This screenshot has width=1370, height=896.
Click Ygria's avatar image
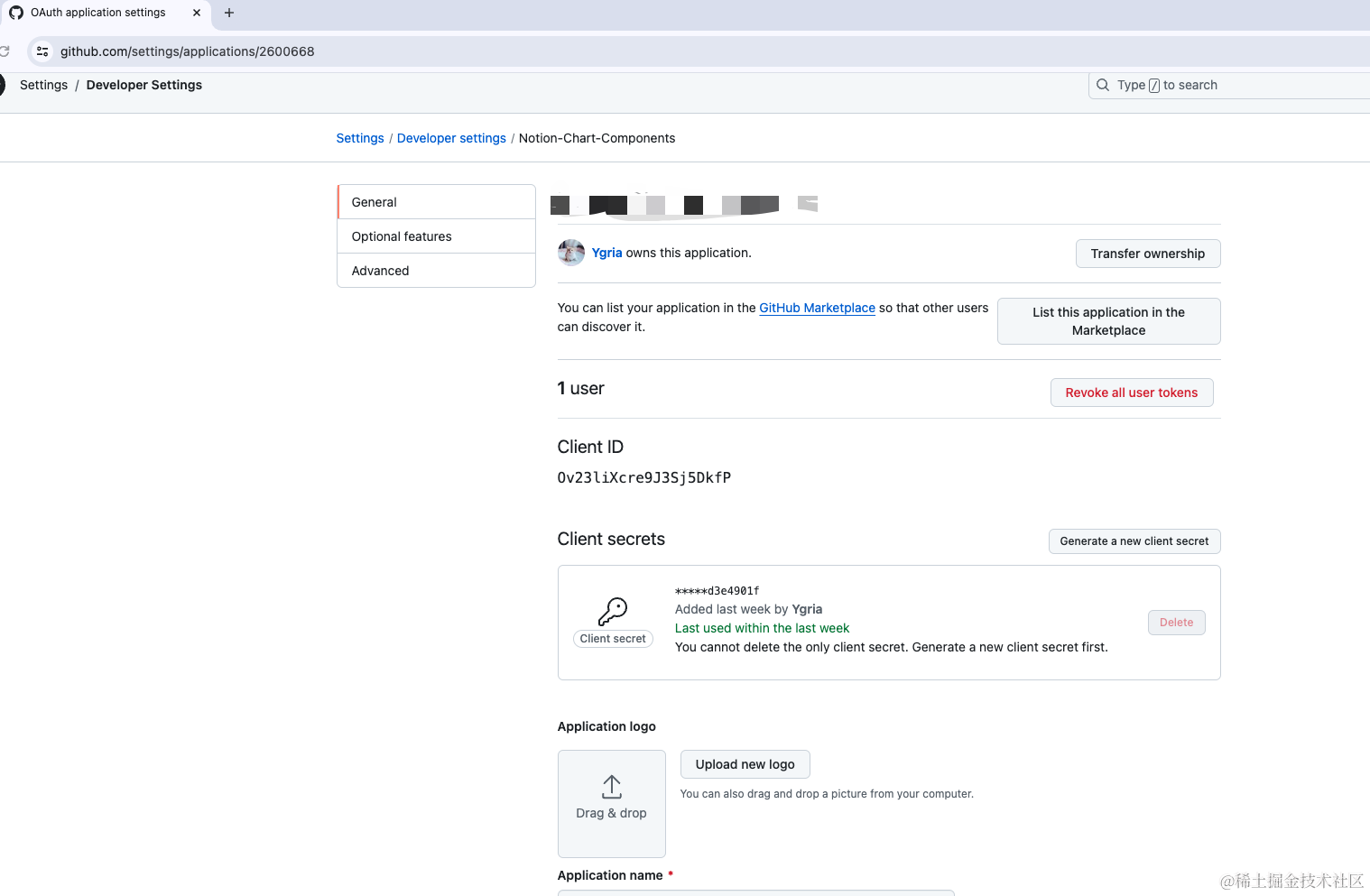[570, 253]
